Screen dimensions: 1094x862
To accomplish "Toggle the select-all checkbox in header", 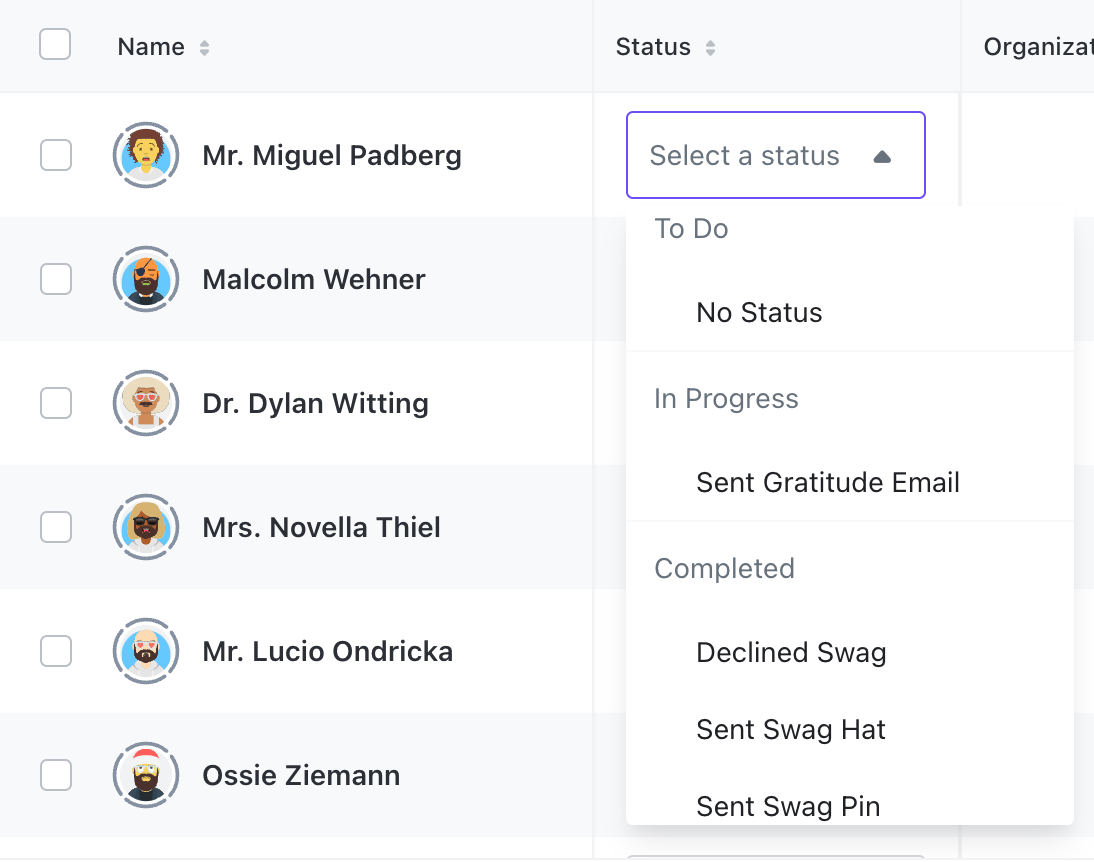I will pyautogui.click(x=55, y=44).
